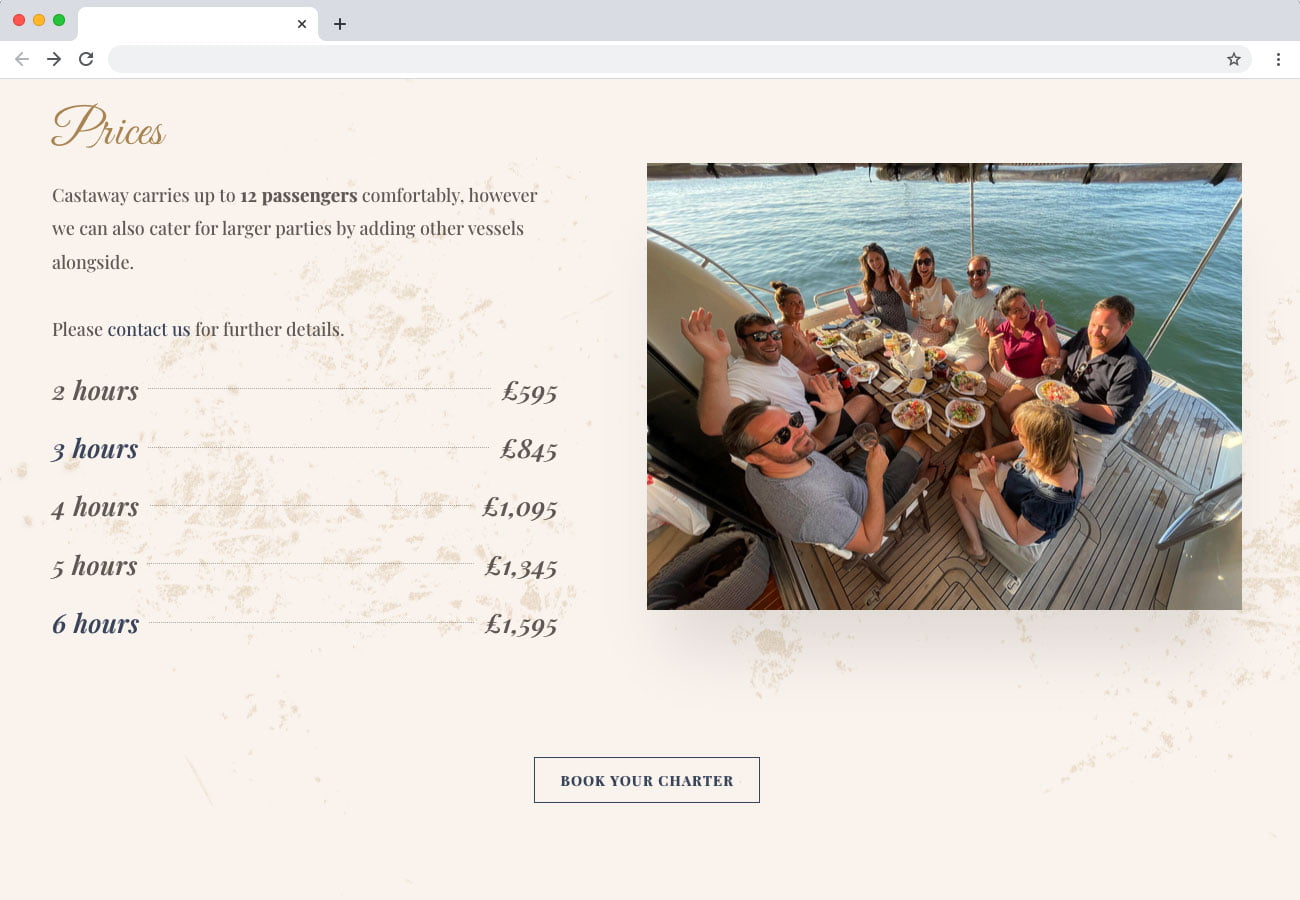Bookmark this page with the star icon
The height and width of the screenshot is (900, 1300).
click(x=1233, y=59)
